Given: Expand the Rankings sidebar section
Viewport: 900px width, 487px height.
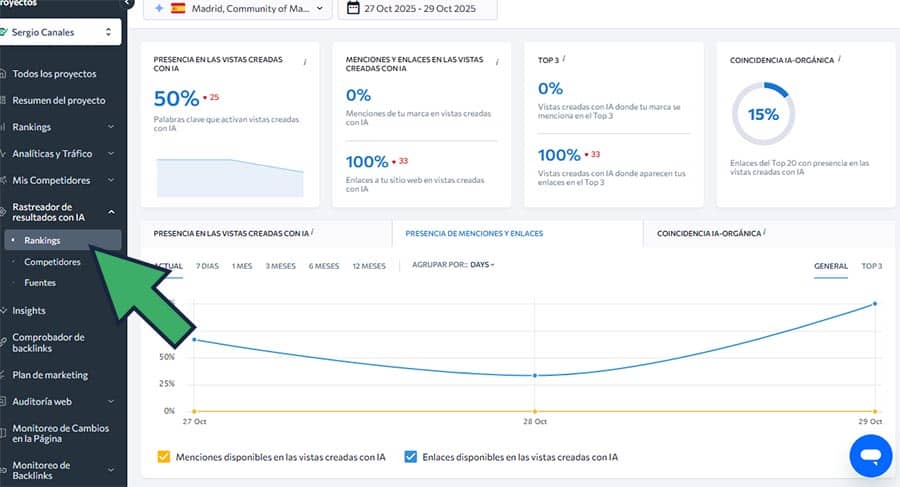Looking at the screenshot, I should (111, 127).
